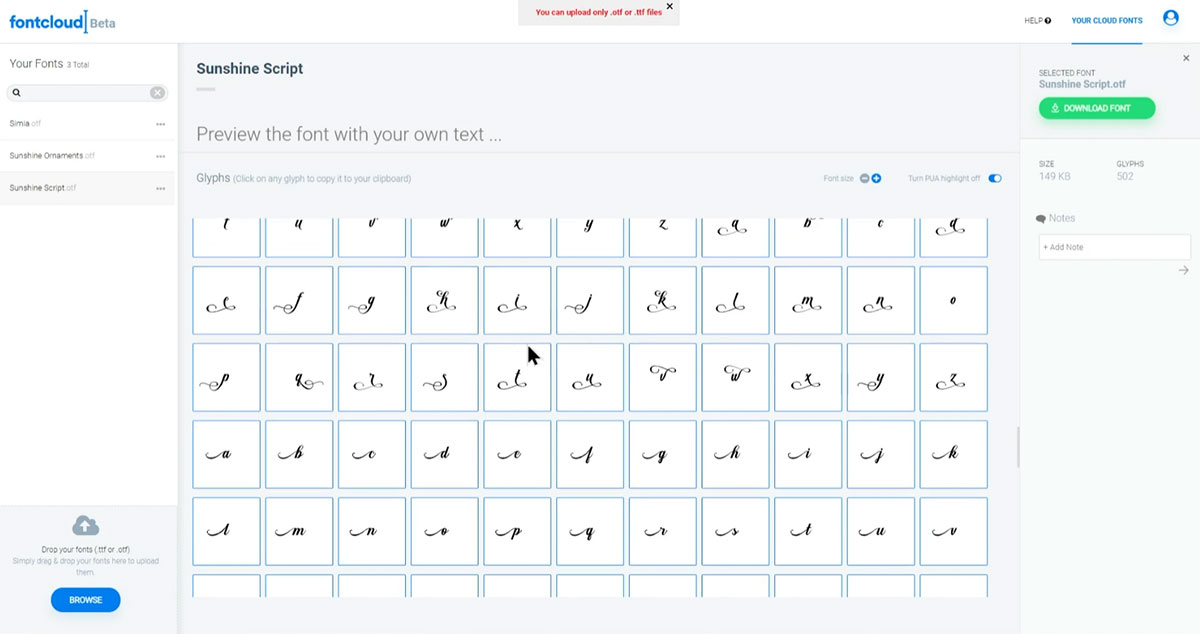Viewport: 1200px width, 634px height.
Task: Click the 'Drop your fonts' upload text
Action: [86, 549]
